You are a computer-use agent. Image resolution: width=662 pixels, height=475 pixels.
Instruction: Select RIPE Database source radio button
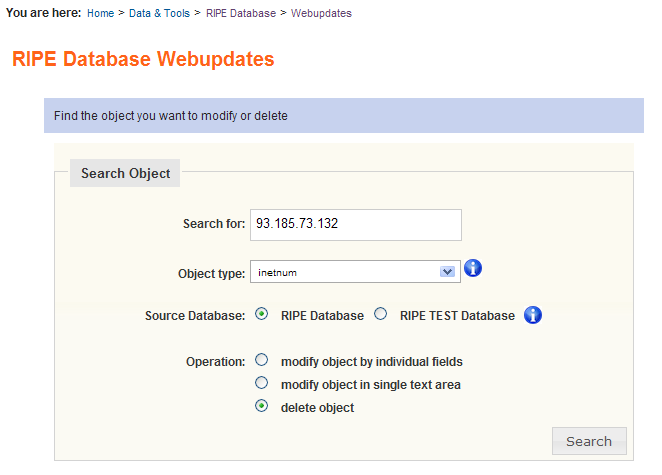click(x=262, y=314)
